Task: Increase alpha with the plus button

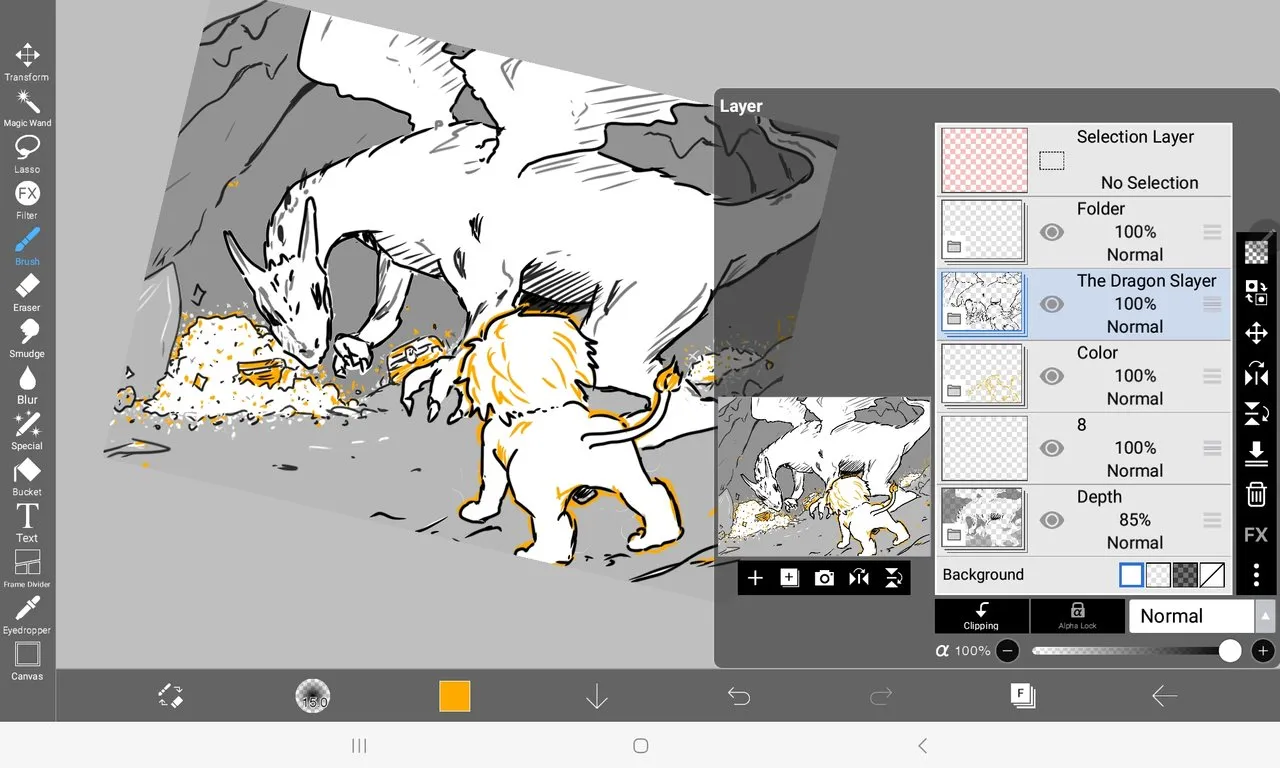Action: [x=1263, y=651]
